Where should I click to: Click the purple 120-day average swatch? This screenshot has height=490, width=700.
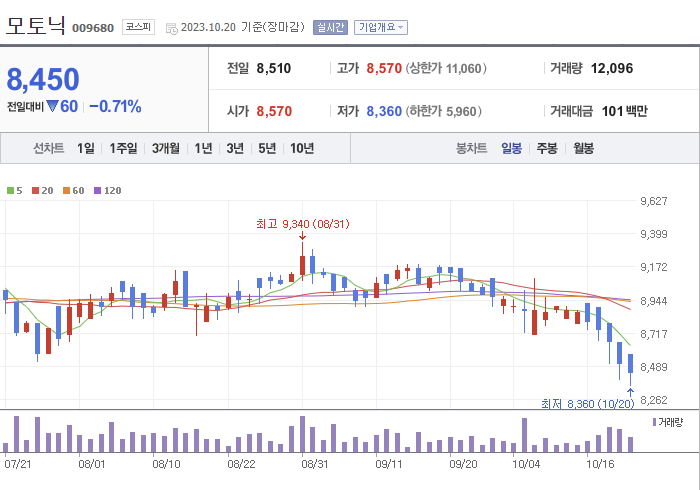click(97, 191)
